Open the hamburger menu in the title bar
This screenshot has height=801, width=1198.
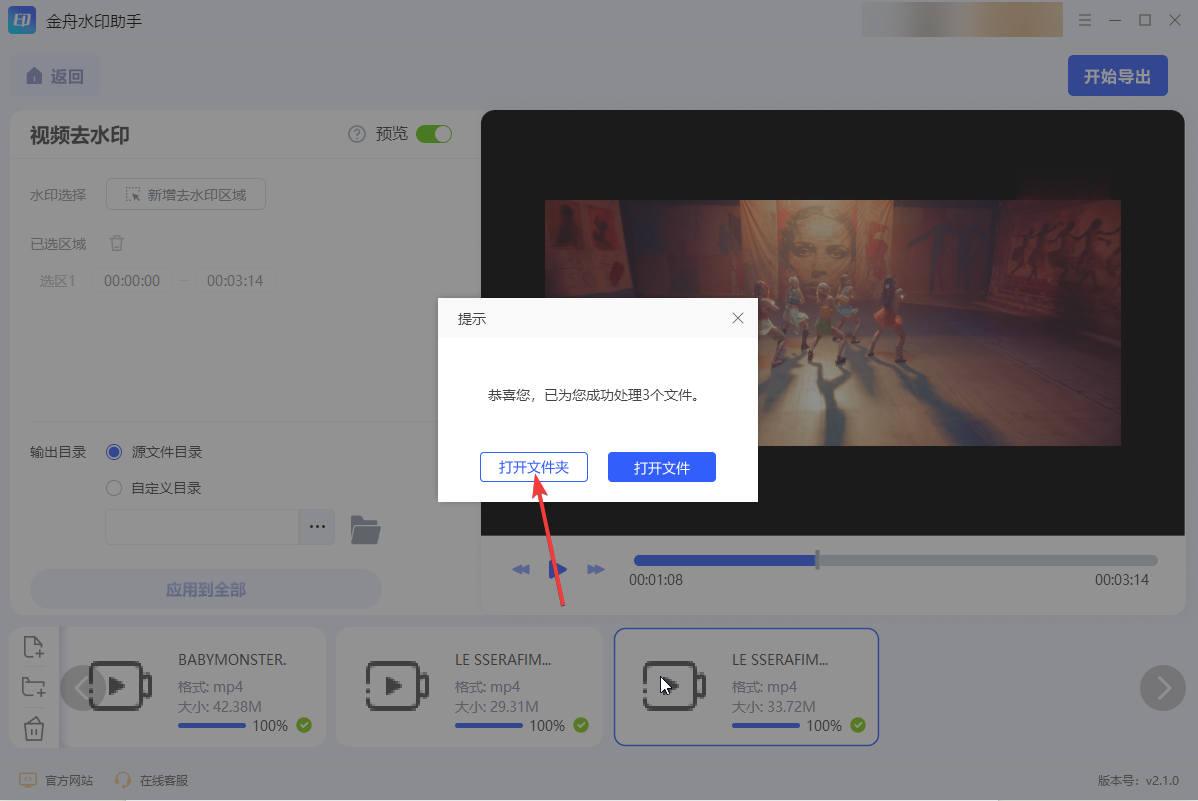click(x=1085, y=21)
